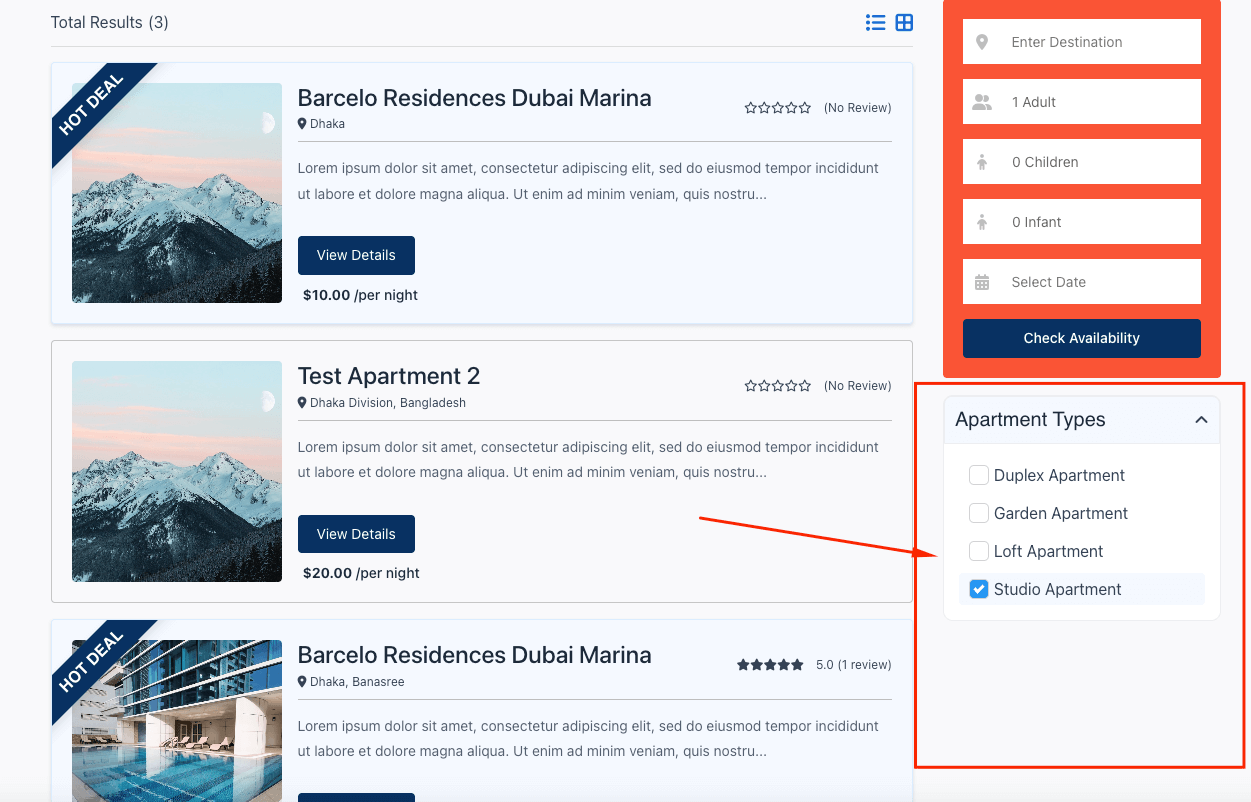This screenshot has width=1251, height=802.
Task: Click the Check Availability button
Action: click(1081, 338)
